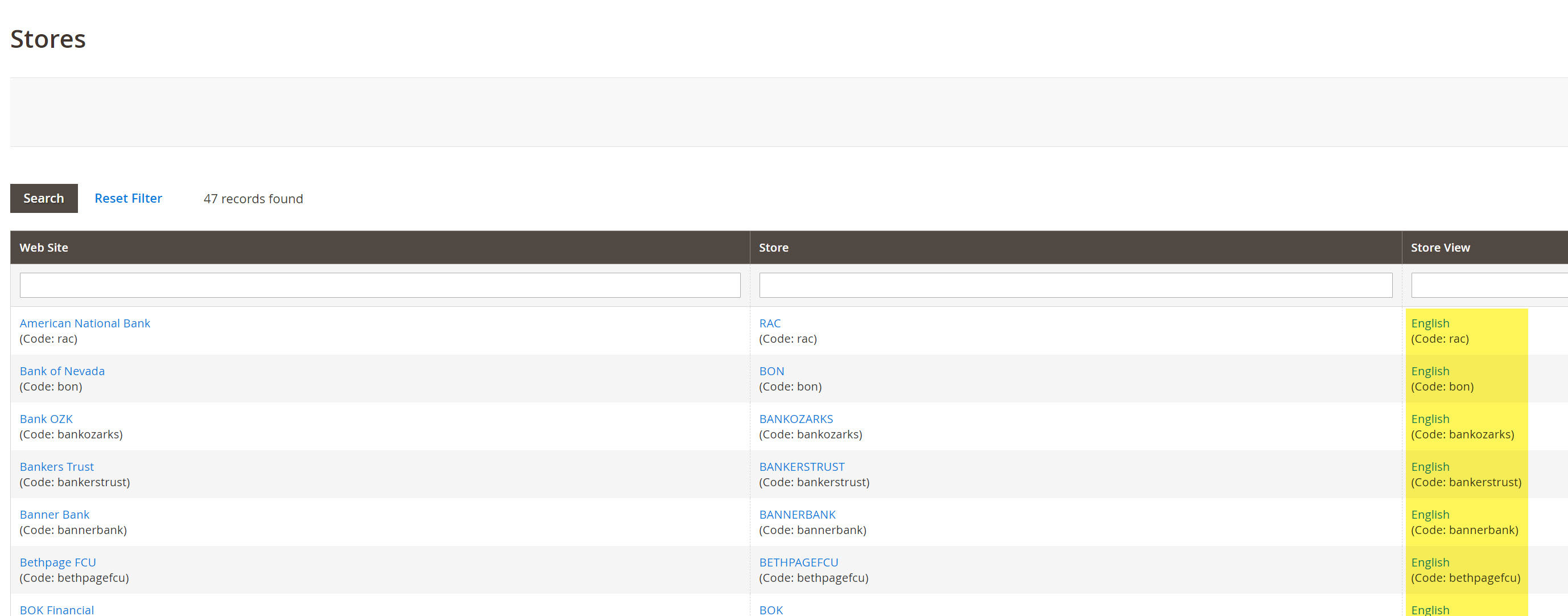Click the Reset Filter link
The width and height of the screenshot is (1568, 616).
click(x=128, y=198)
